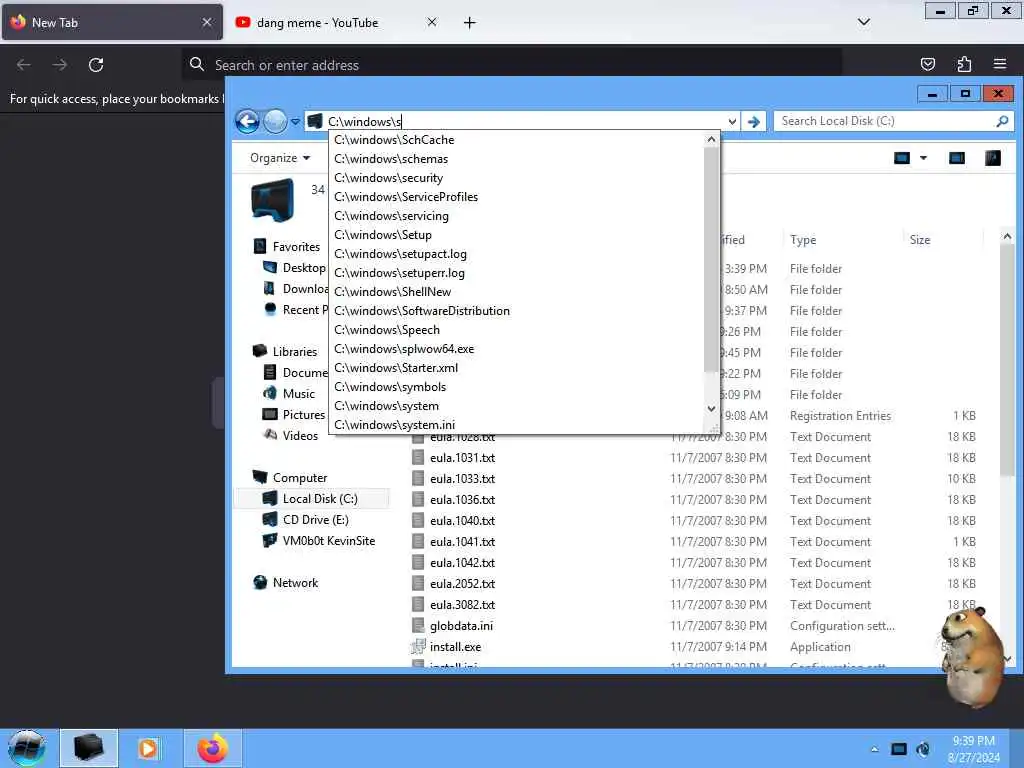This screenshot has height=768, width=1024.
Task: Choose C:\windows\system.ini suggestion
Action: pyautogui.click(x=516, y=424)
